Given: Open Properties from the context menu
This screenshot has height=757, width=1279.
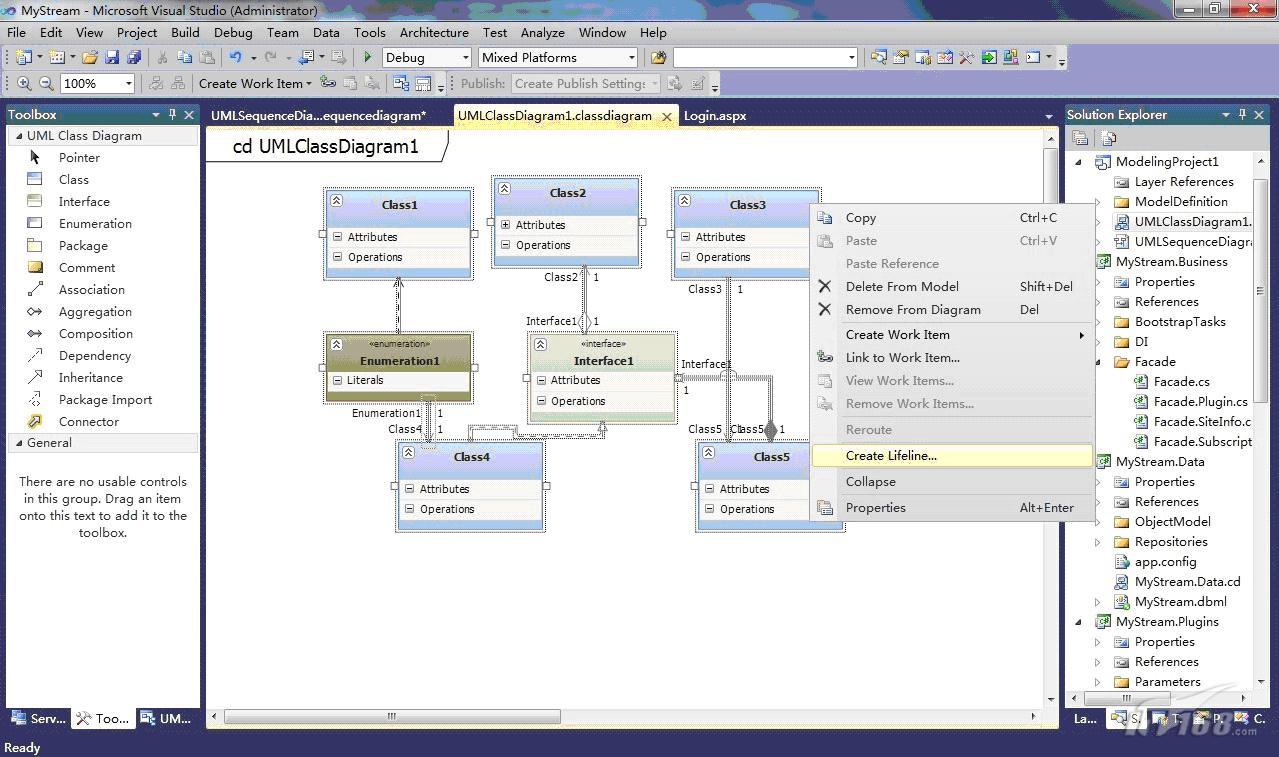Looking at the screenshot, I should [x=952, y=508].
